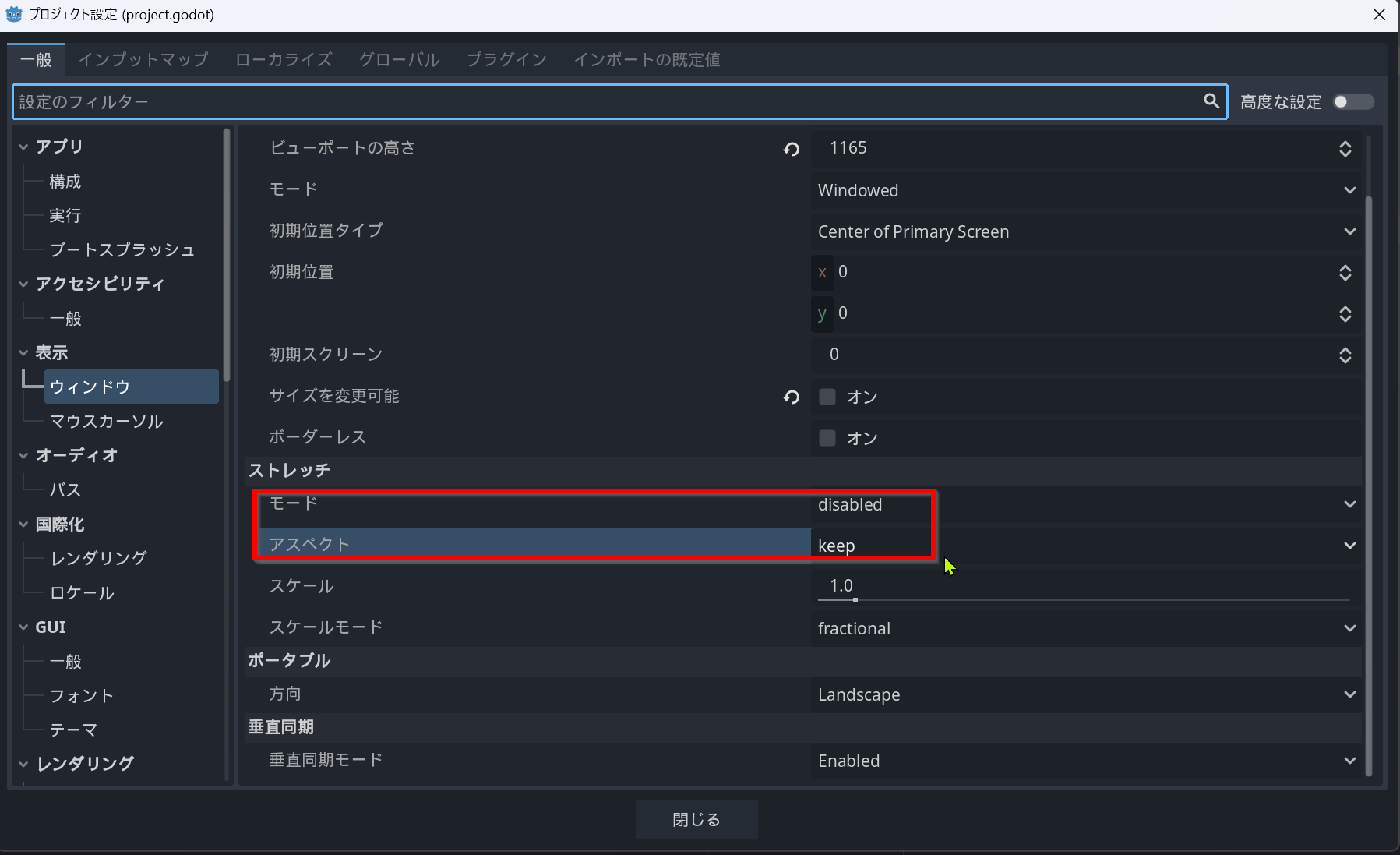Click the ビューポートの高さ stepper arrows
The width and height of the screenshot is (1400, 855).
click(1345, 149)
